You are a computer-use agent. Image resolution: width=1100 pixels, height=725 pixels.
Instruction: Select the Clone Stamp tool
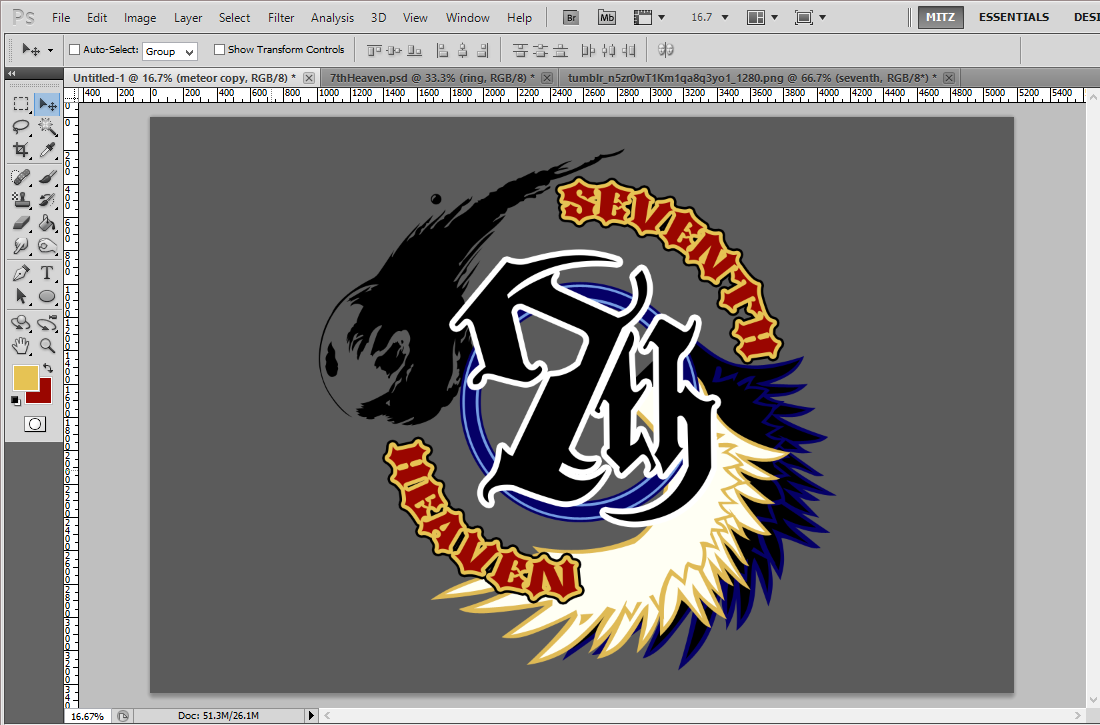21,200
